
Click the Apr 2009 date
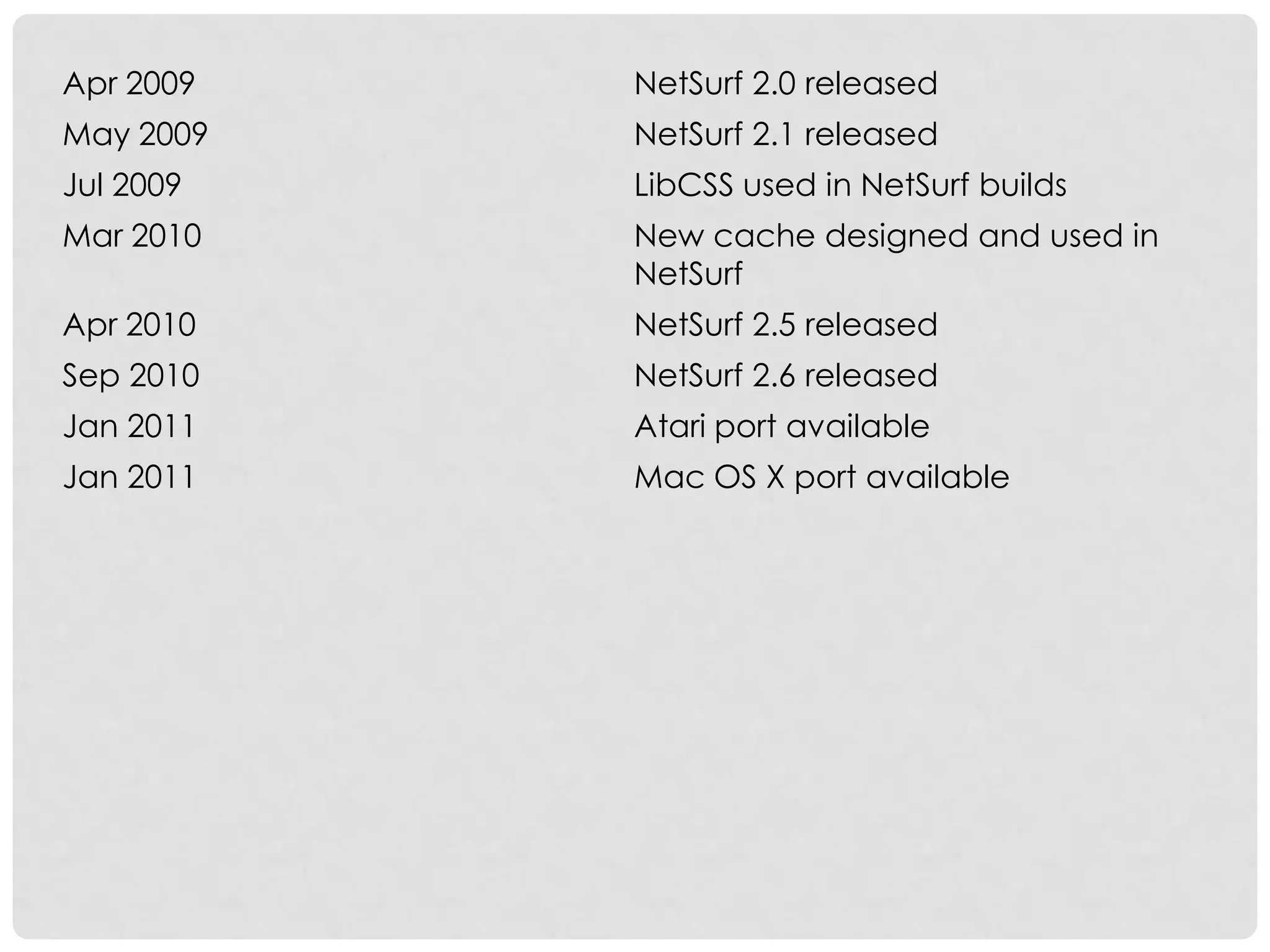[x=128, y=84]
